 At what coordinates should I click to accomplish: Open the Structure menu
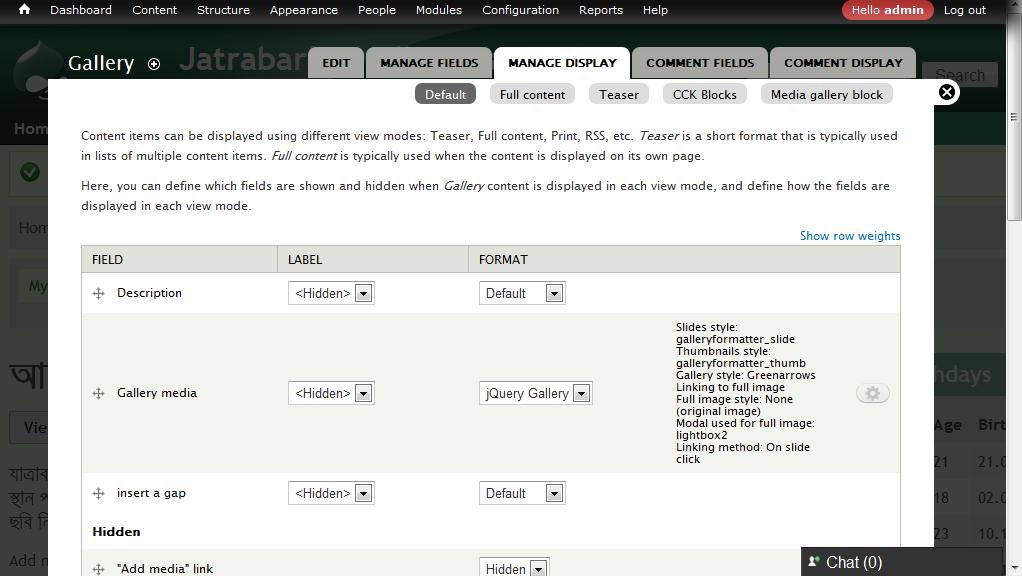click(224, 10)
